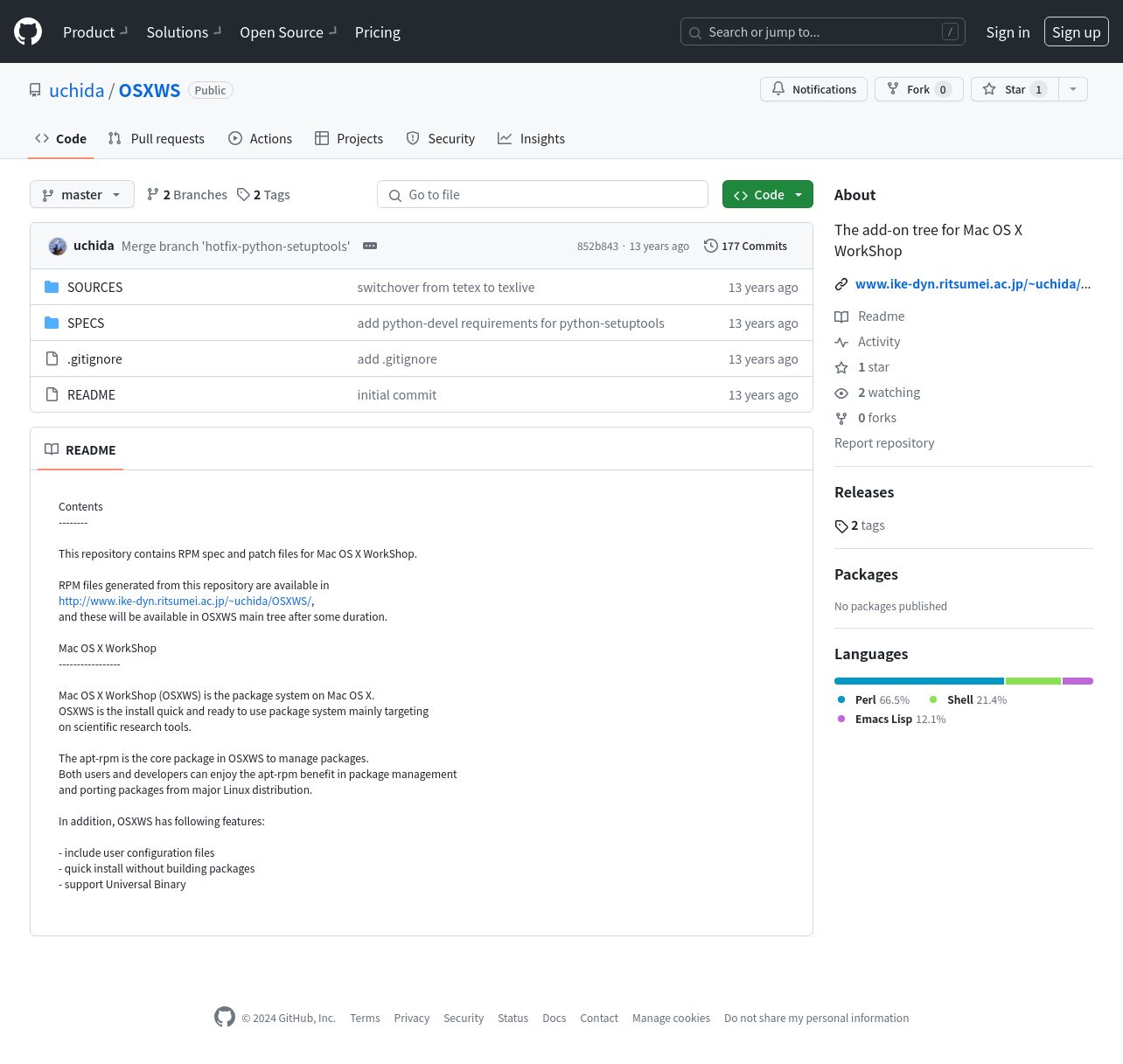
Task: Click the Go to file input
Action: 542,194
